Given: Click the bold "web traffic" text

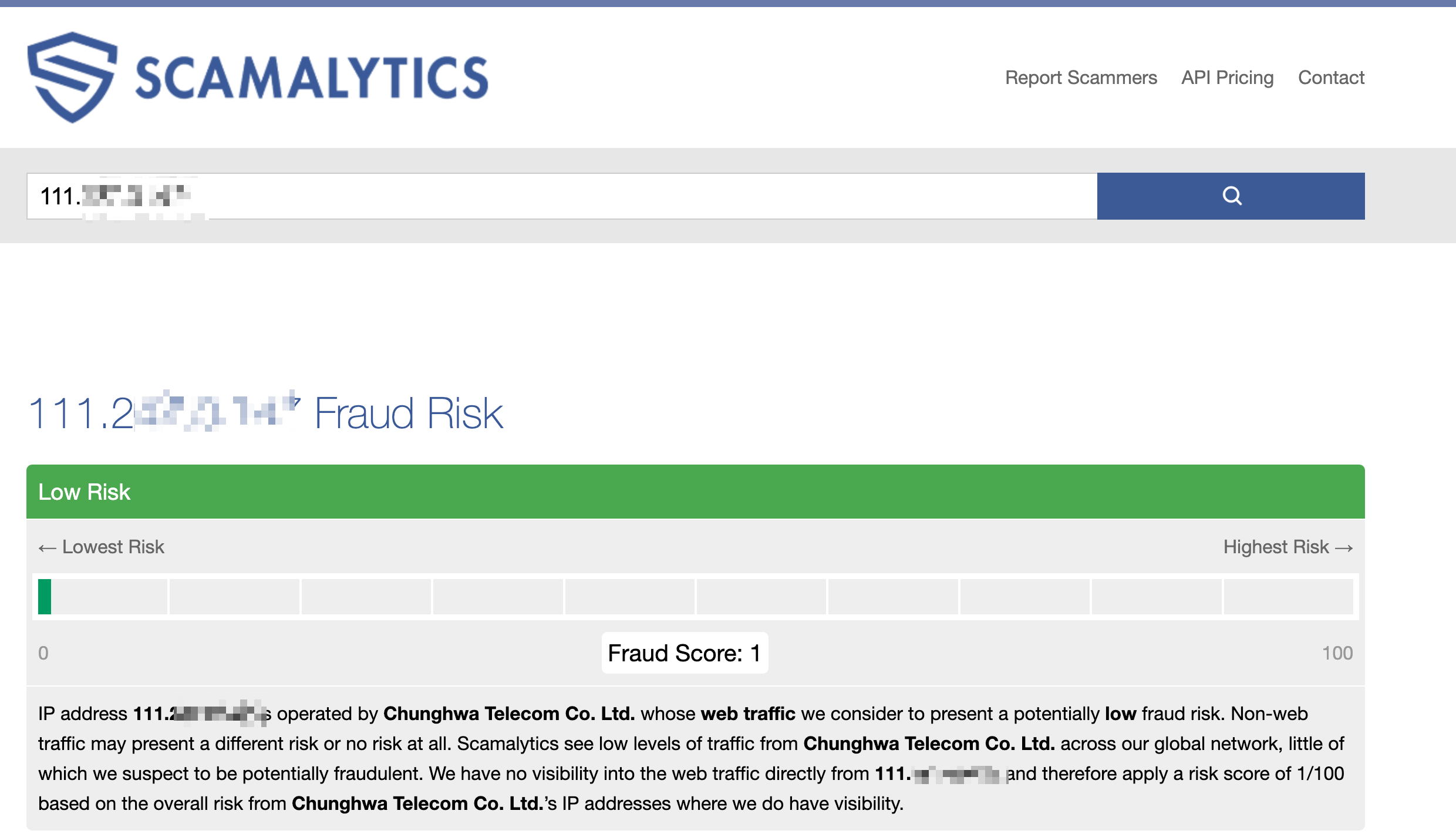Looking at the screenshot, I should [x=747, y=714].
